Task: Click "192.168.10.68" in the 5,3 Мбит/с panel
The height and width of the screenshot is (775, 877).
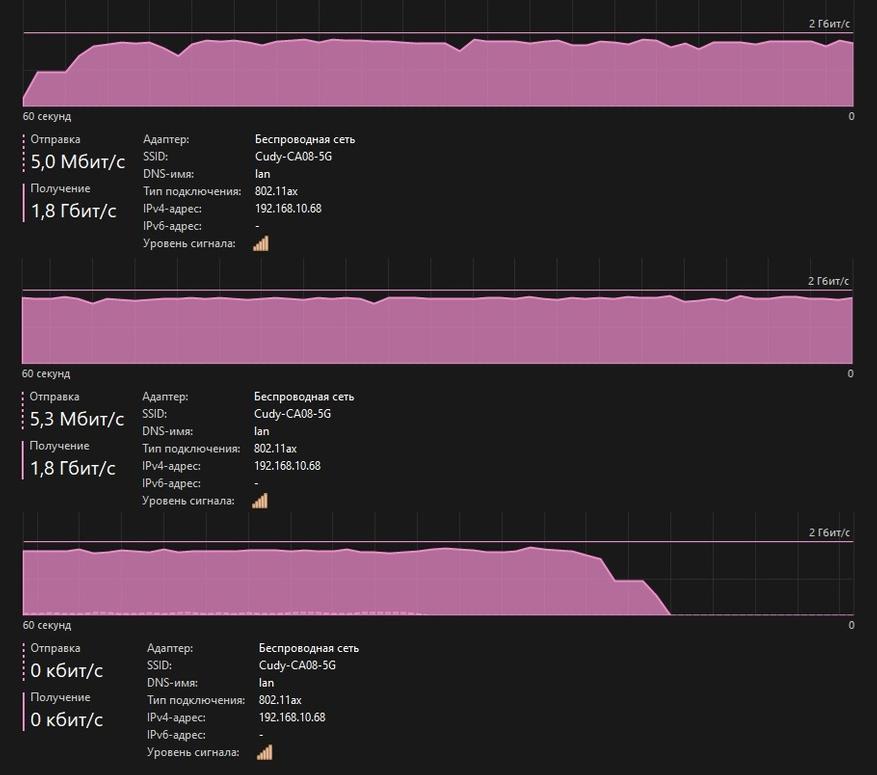Action: pos(287,466)
